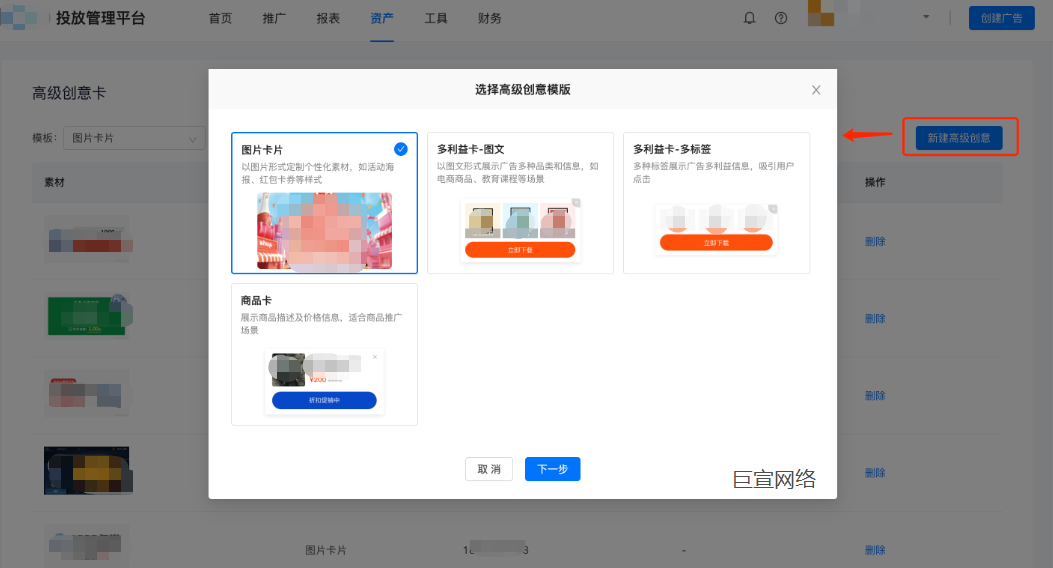The image size is (1053, 568).
Task: Open the 工具 menu
Action: coord(436,18)
